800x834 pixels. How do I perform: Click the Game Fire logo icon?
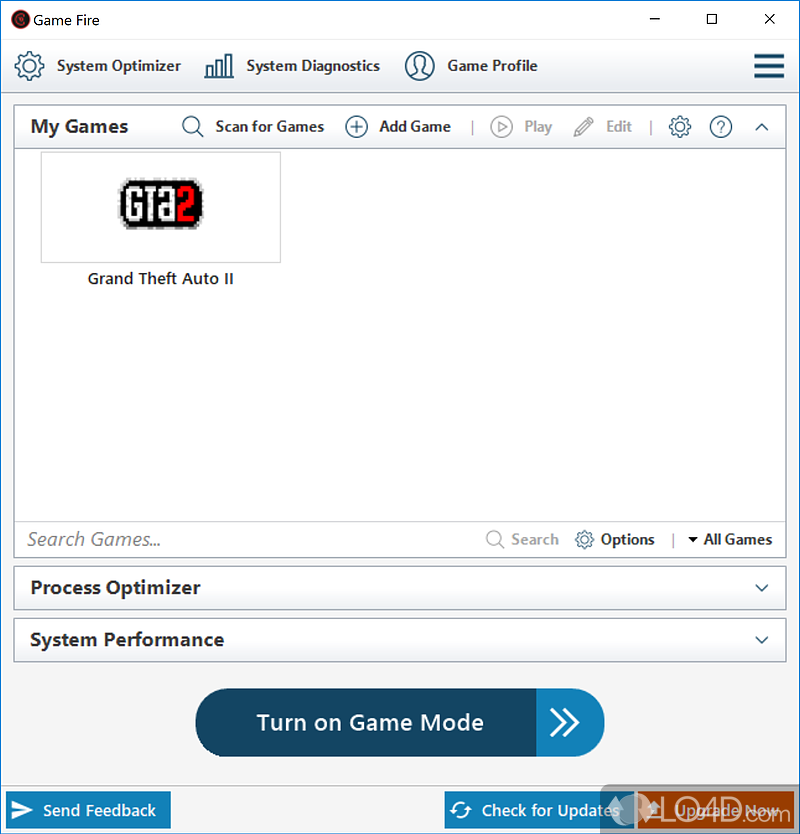[x=20, y=20]
